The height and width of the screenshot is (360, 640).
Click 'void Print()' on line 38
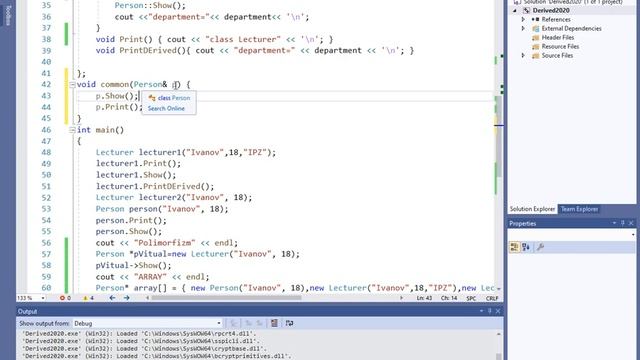(124, 40)
